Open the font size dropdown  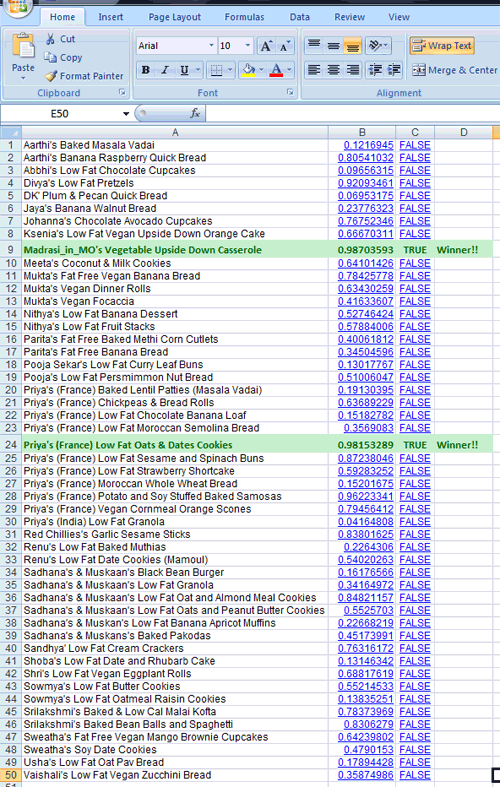click(x=247, y=46)
